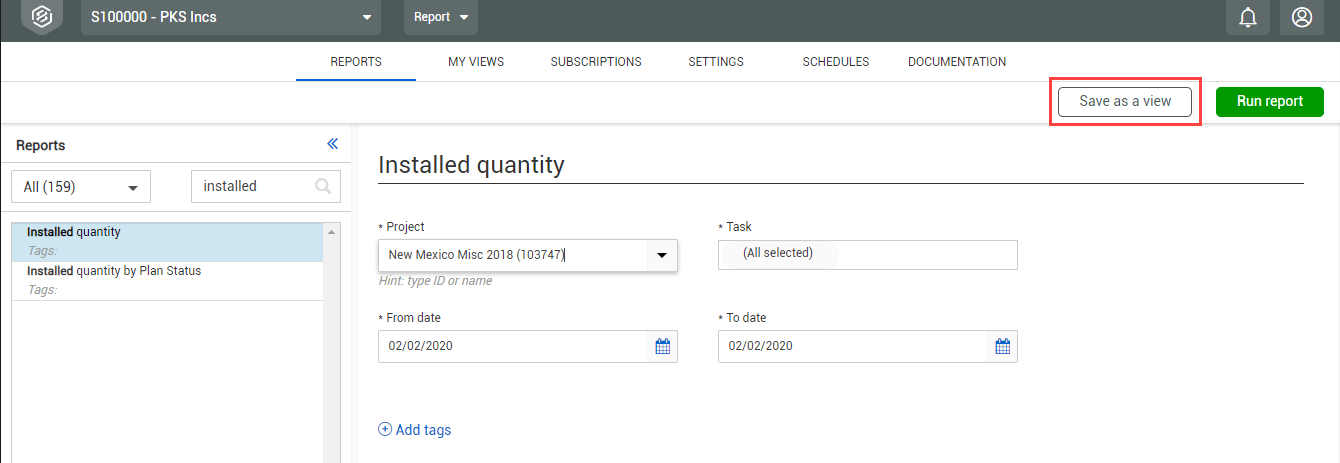Expand the All (159) category filter
The height and width of the screenshot is (463, 1340).
coord(81,186)
